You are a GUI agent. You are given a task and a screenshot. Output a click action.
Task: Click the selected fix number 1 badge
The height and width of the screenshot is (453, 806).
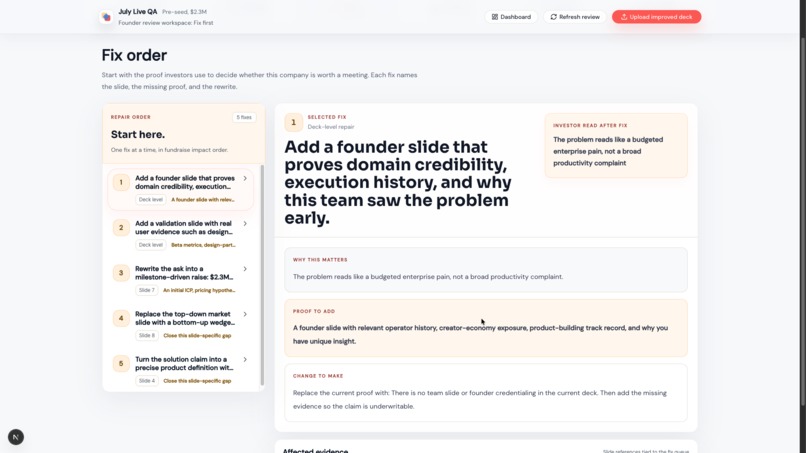point(294,122)
